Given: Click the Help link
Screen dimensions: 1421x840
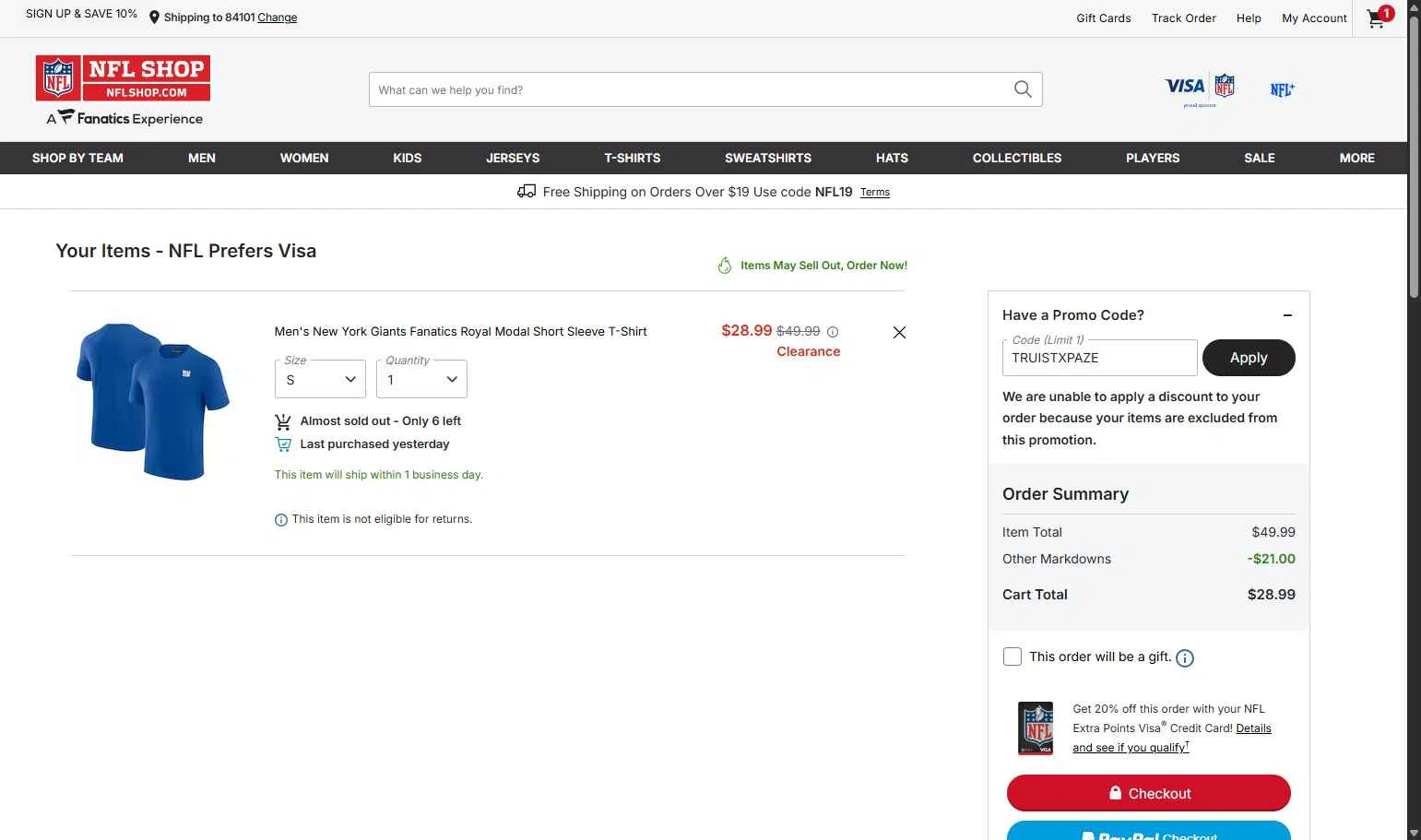Looking at the screenshot, I should [x=1249, y=18].
